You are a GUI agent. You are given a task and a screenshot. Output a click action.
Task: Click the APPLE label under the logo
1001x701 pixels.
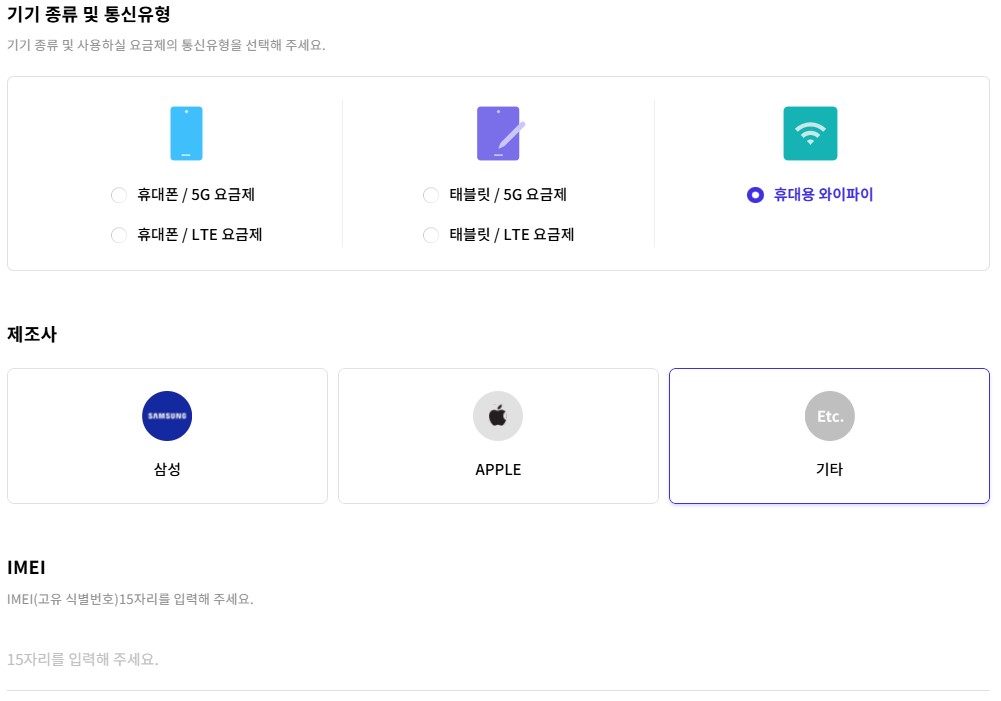tap(498, 469)
